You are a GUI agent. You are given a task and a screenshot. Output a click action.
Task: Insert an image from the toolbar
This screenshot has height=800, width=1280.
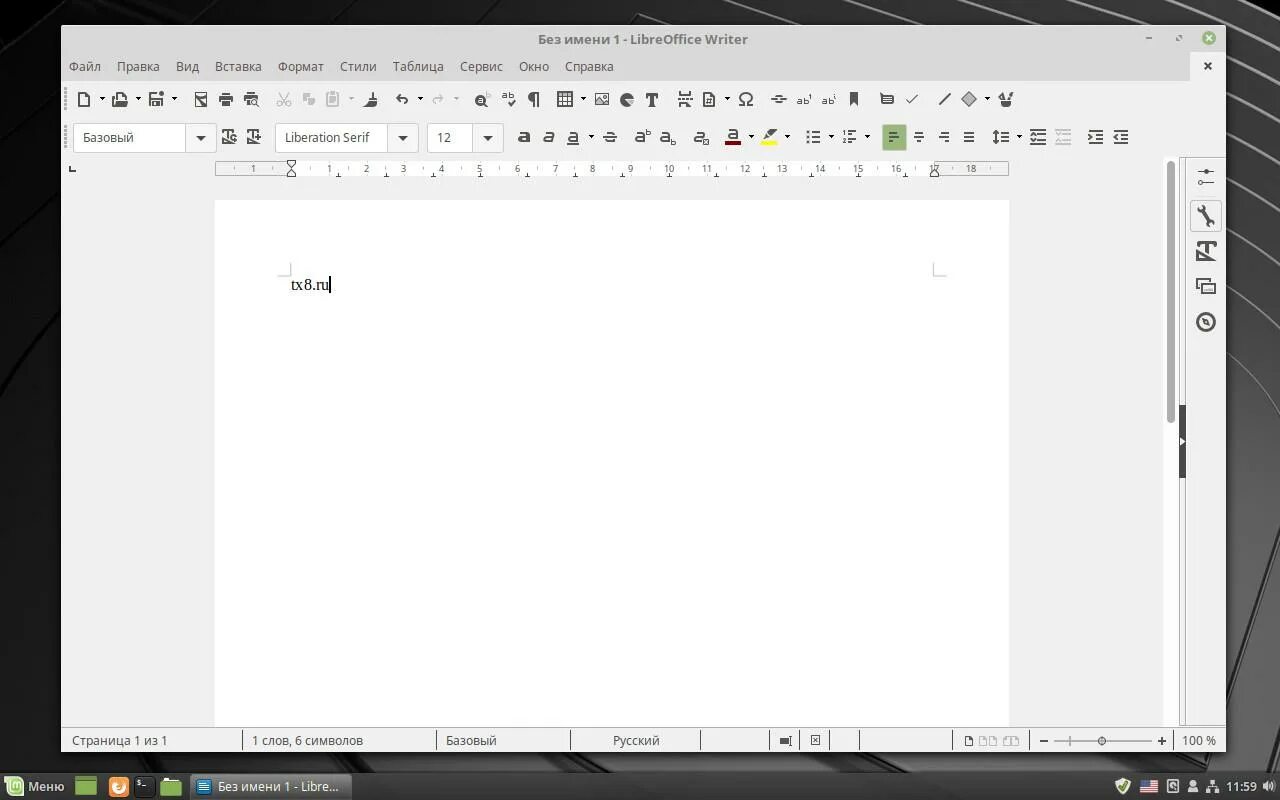point(602,99)
